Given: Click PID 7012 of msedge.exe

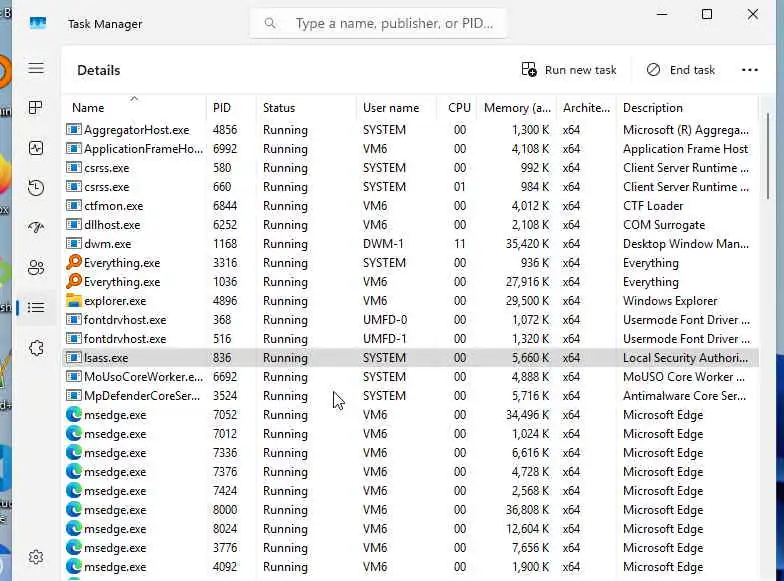Looking at the screenshot, I should click(225, 434).
